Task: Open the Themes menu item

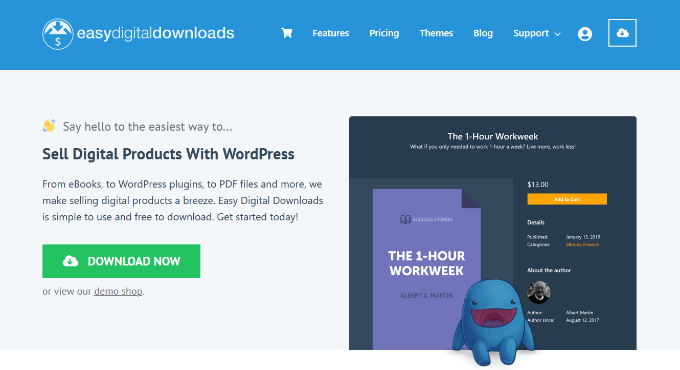Action: pos(436,33)
